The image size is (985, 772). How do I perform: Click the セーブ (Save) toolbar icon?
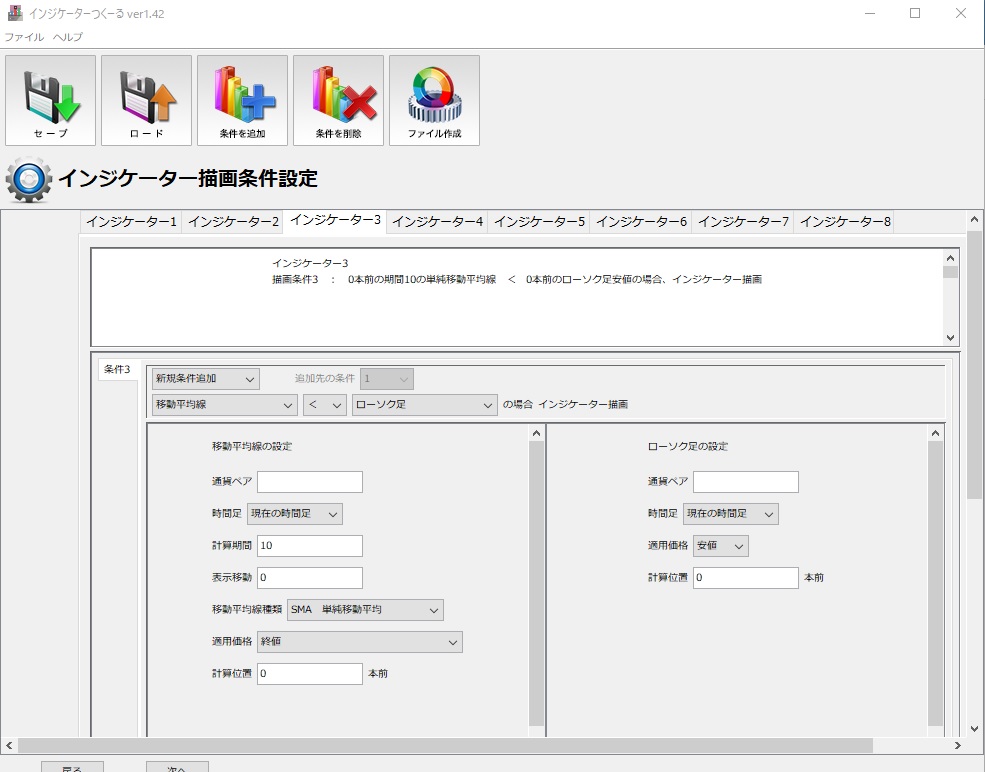pyautogui.click(x=50, y=100)
